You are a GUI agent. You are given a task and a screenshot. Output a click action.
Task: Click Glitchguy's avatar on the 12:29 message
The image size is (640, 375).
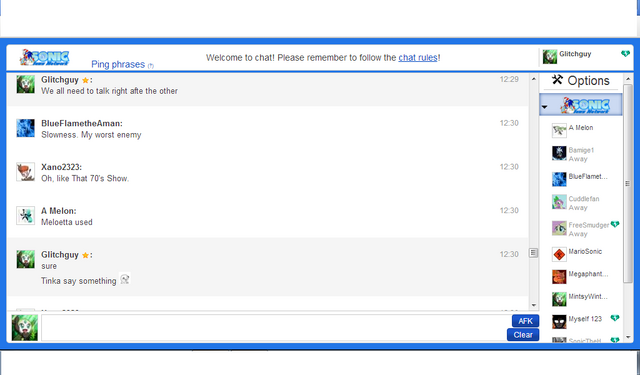click(25, 84)
